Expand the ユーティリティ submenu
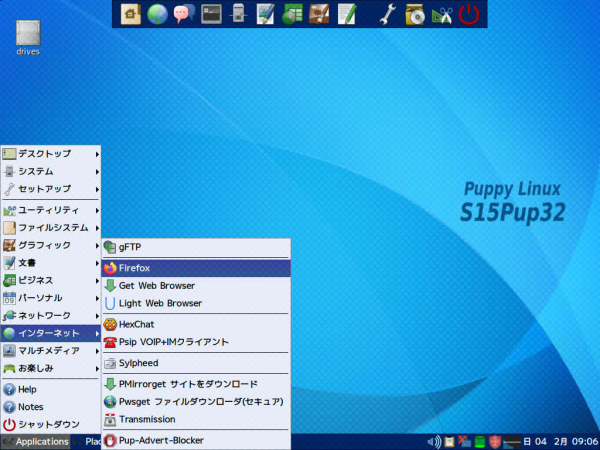This screenshot has height=450, width=600. coord(51,210)
